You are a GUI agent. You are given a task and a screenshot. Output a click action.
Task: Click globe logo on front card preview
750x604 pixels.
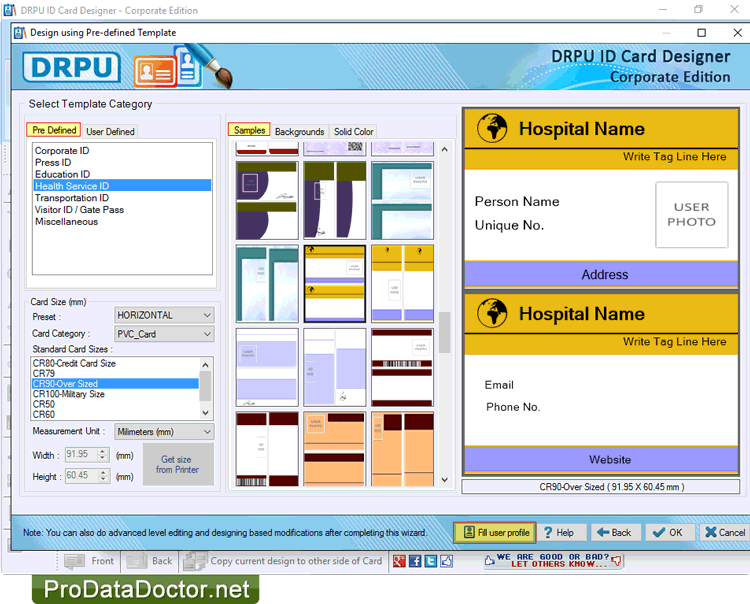click(x=492, y=128)
